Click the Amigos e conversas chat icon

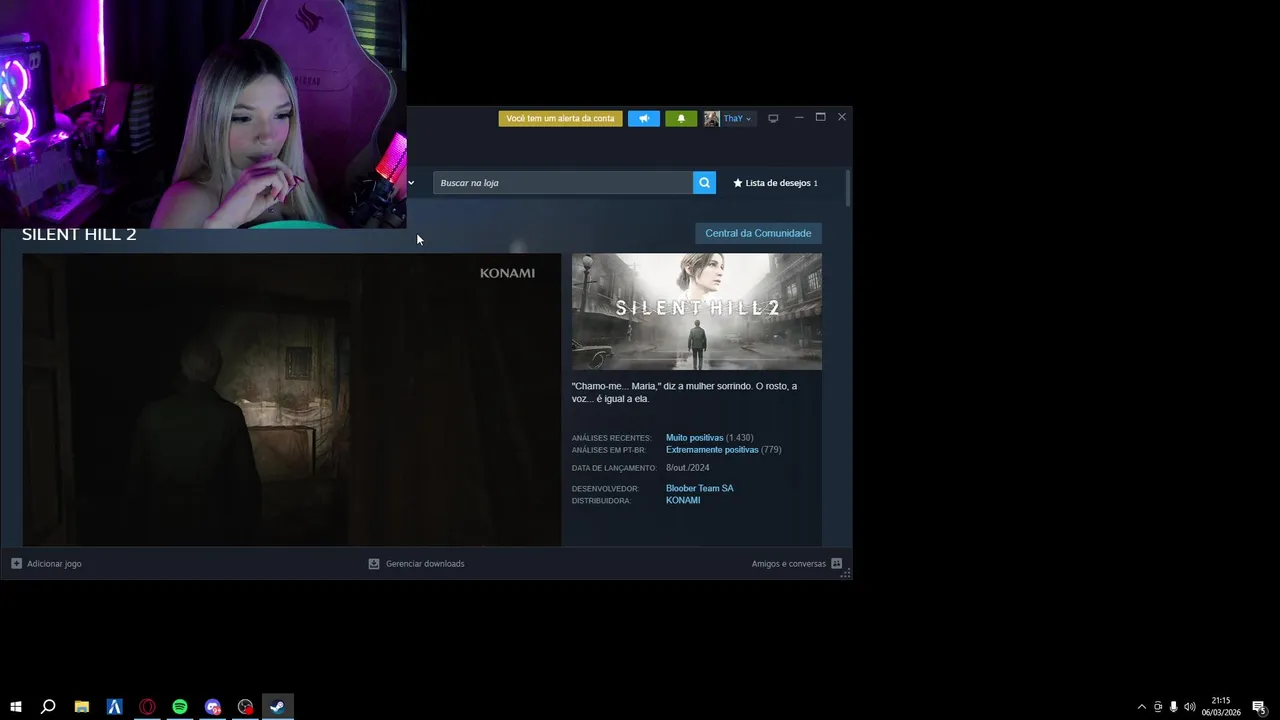pyautogui.click(x=836, y=563)
